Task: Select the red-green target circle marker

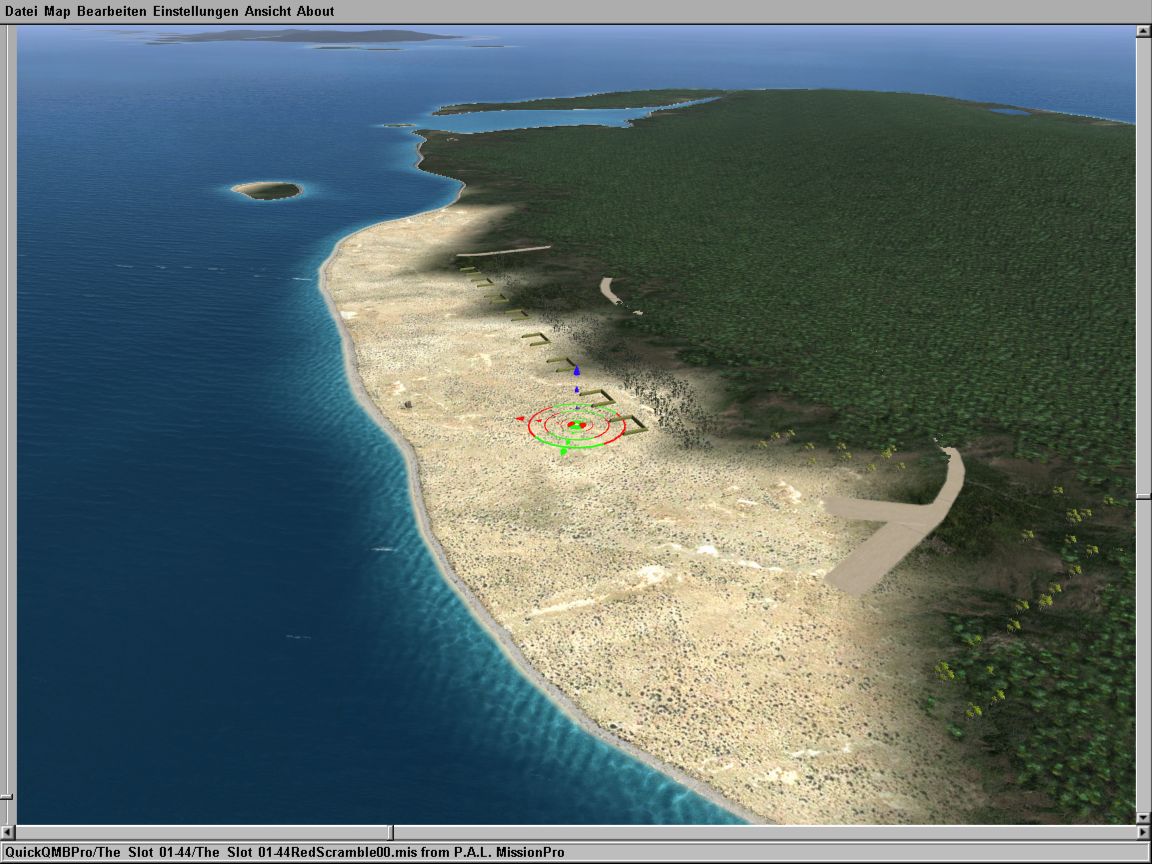Action: click(x=577, y=425)
